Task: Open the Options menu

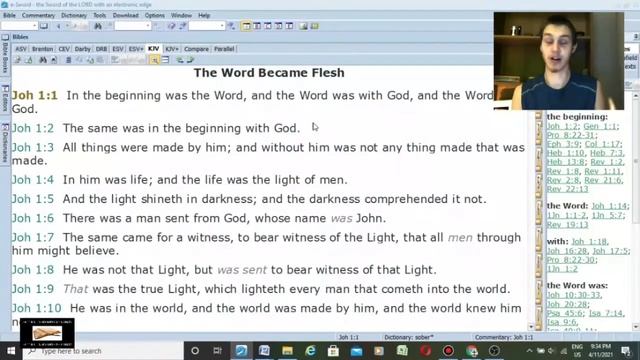Action: click(x=155, y=16)
